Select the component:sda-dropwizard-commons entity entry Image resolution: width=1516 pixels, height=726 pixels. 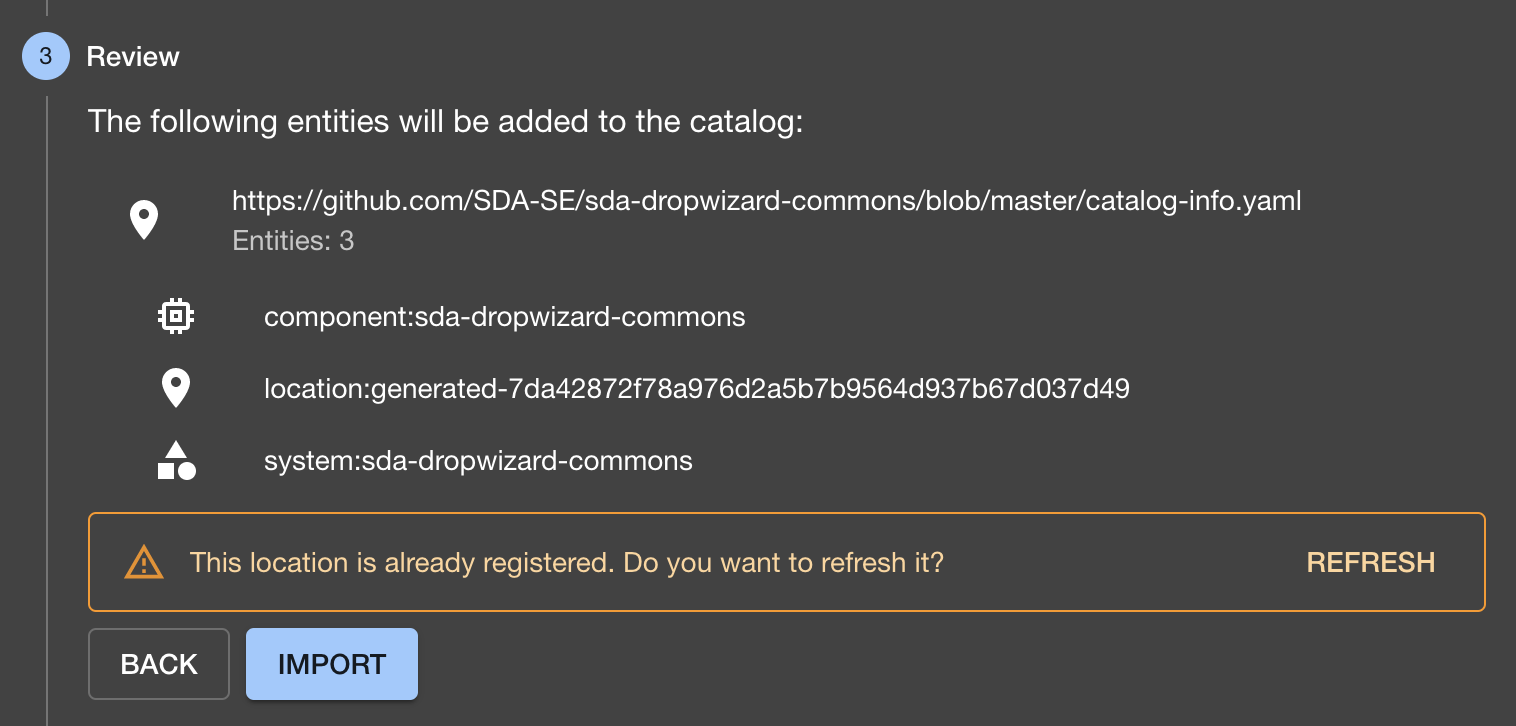point(504,317)
